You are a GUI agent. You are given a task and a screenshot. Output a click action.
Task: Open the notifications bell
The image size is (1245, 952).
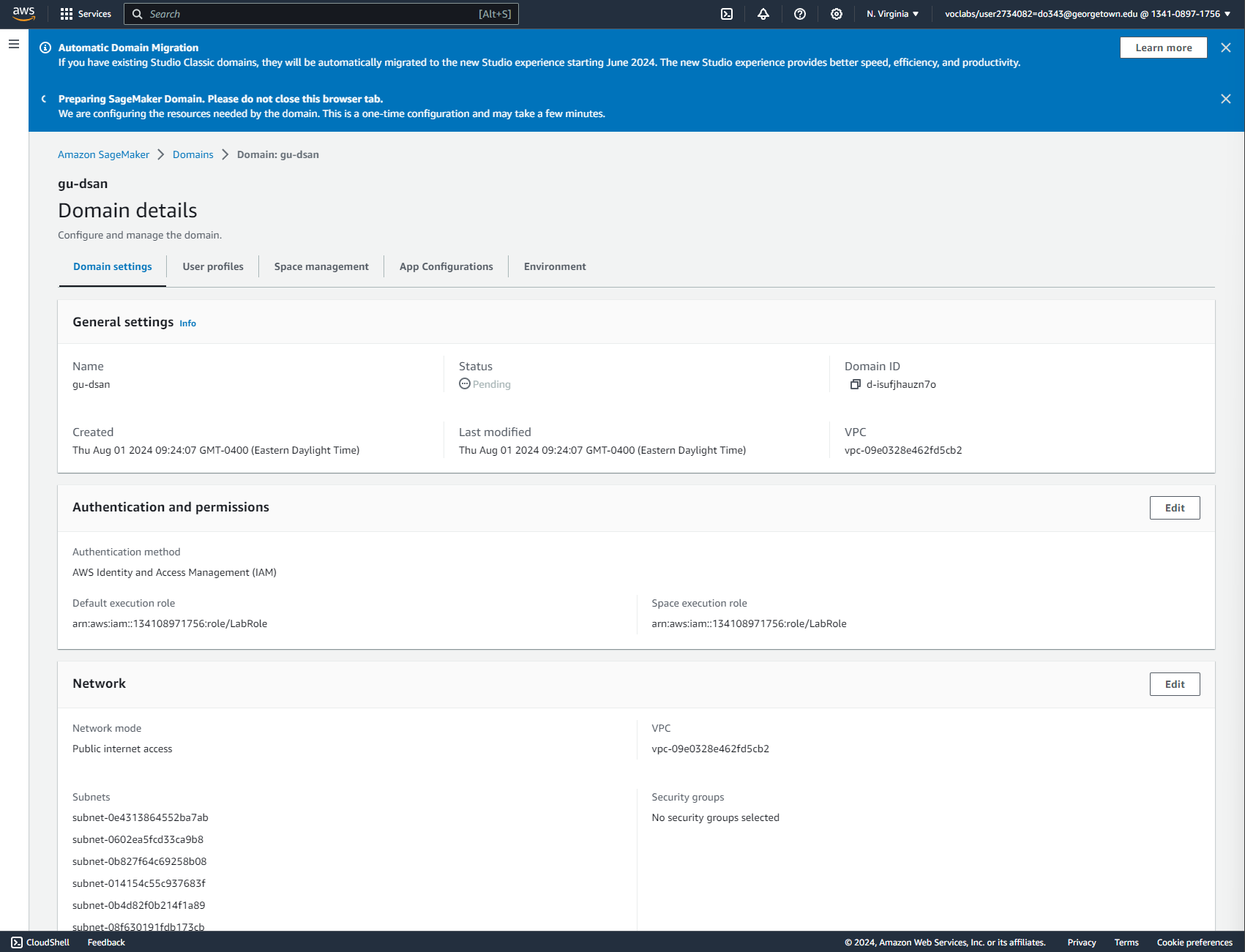click(x=763, y=14)
